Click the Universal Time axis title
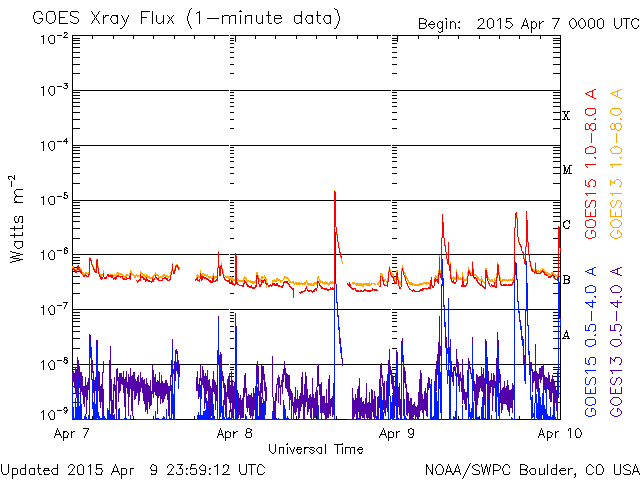The image size is (640, 480). 315,449
